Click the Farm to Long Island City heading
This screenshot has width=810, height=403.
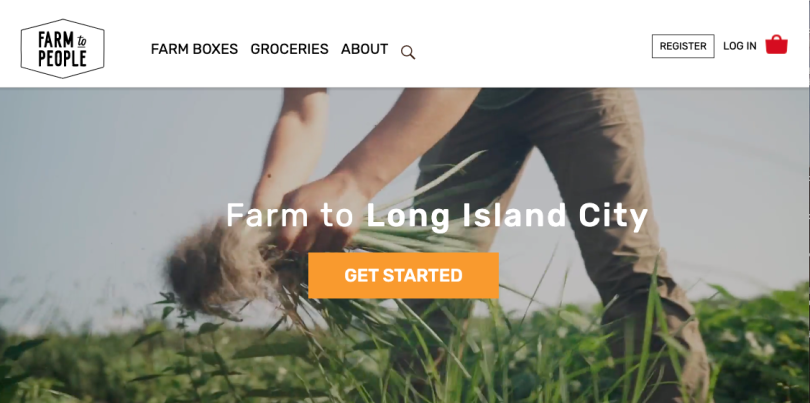coord(437,215)
